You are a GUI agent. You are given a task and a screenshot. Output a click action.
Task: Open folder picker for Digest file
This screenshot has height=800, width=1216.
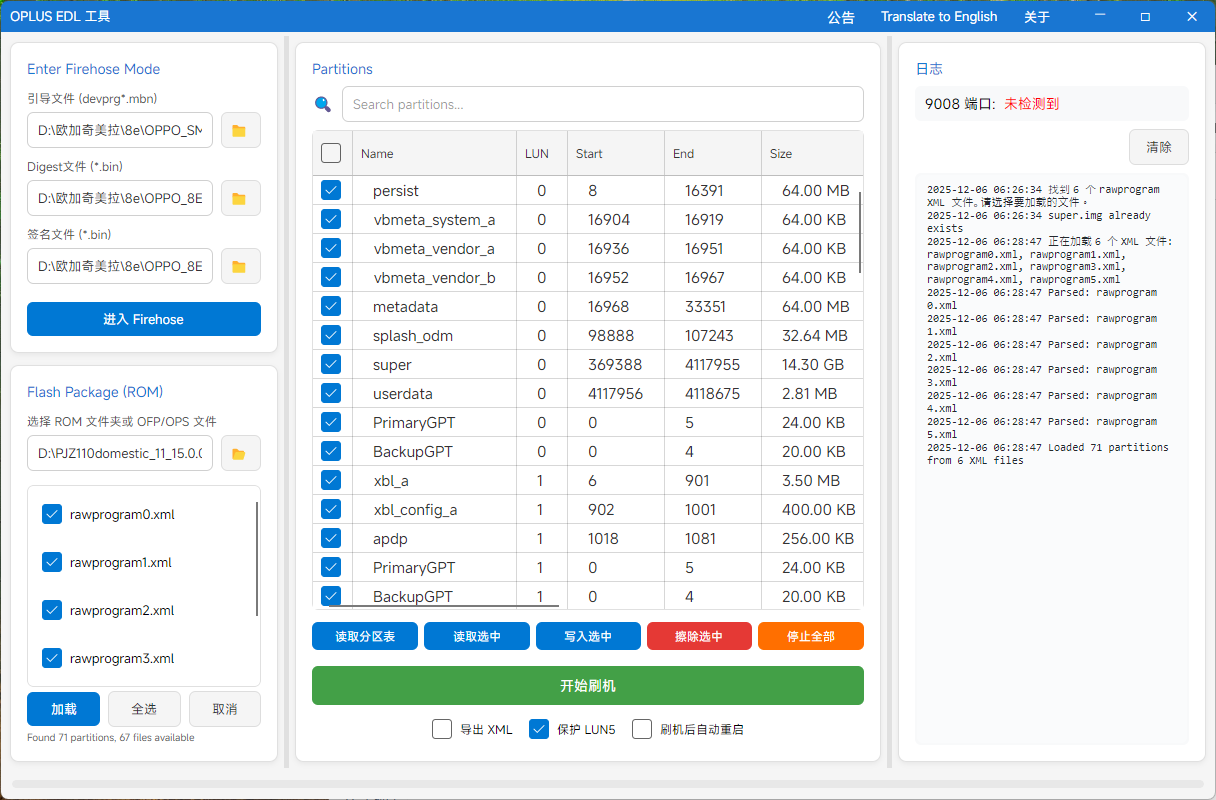pos(240,198)
